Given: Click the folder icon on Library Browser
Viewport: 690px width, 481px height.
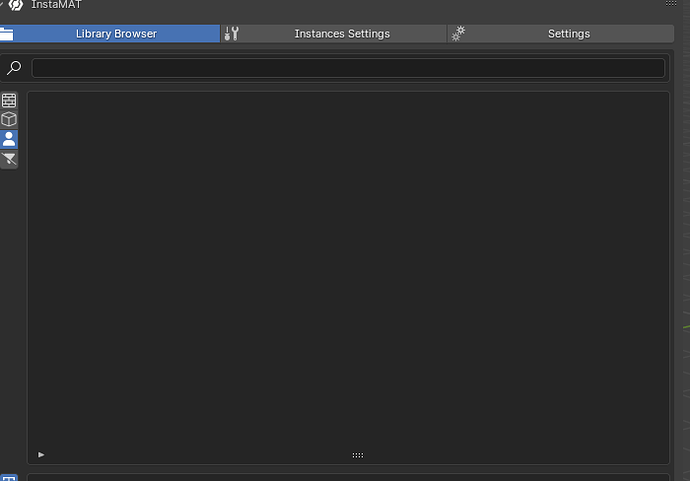Looking at the screenshot, I should pyautogui.click(x=6, y=34).
